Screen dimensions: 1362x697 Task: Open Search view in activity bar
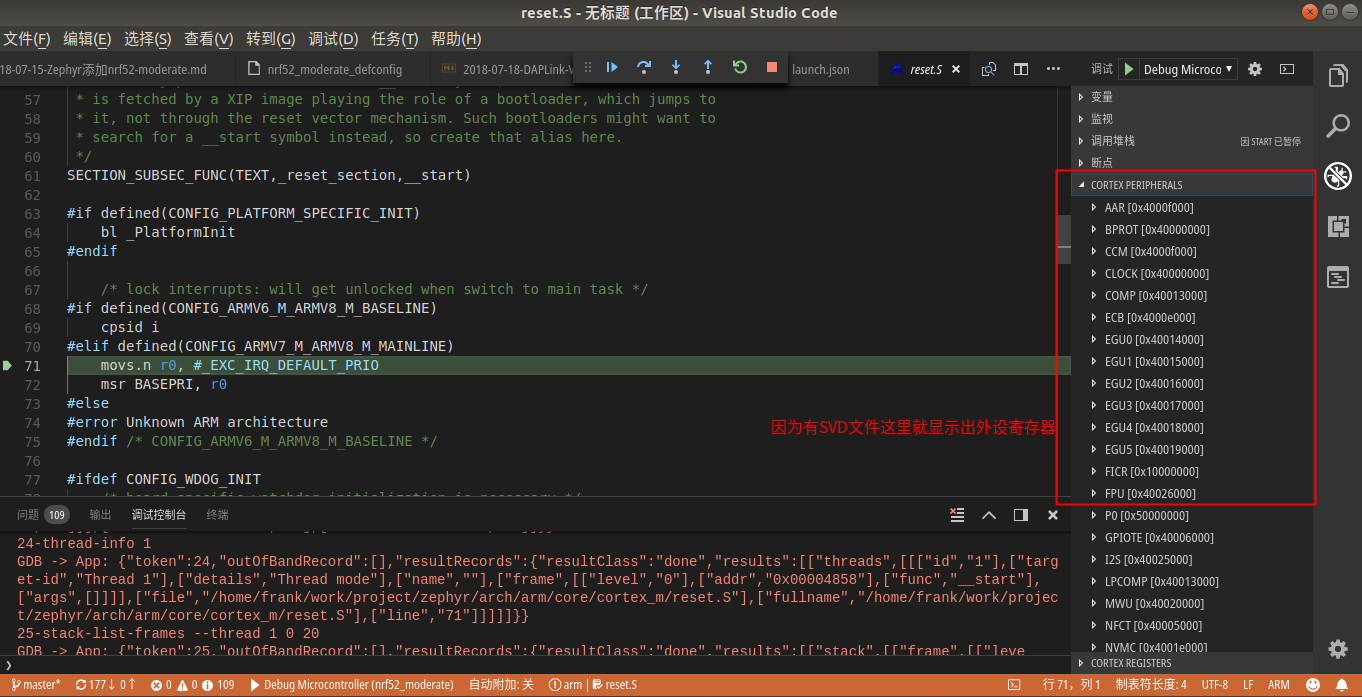[x=1338, y=126]
